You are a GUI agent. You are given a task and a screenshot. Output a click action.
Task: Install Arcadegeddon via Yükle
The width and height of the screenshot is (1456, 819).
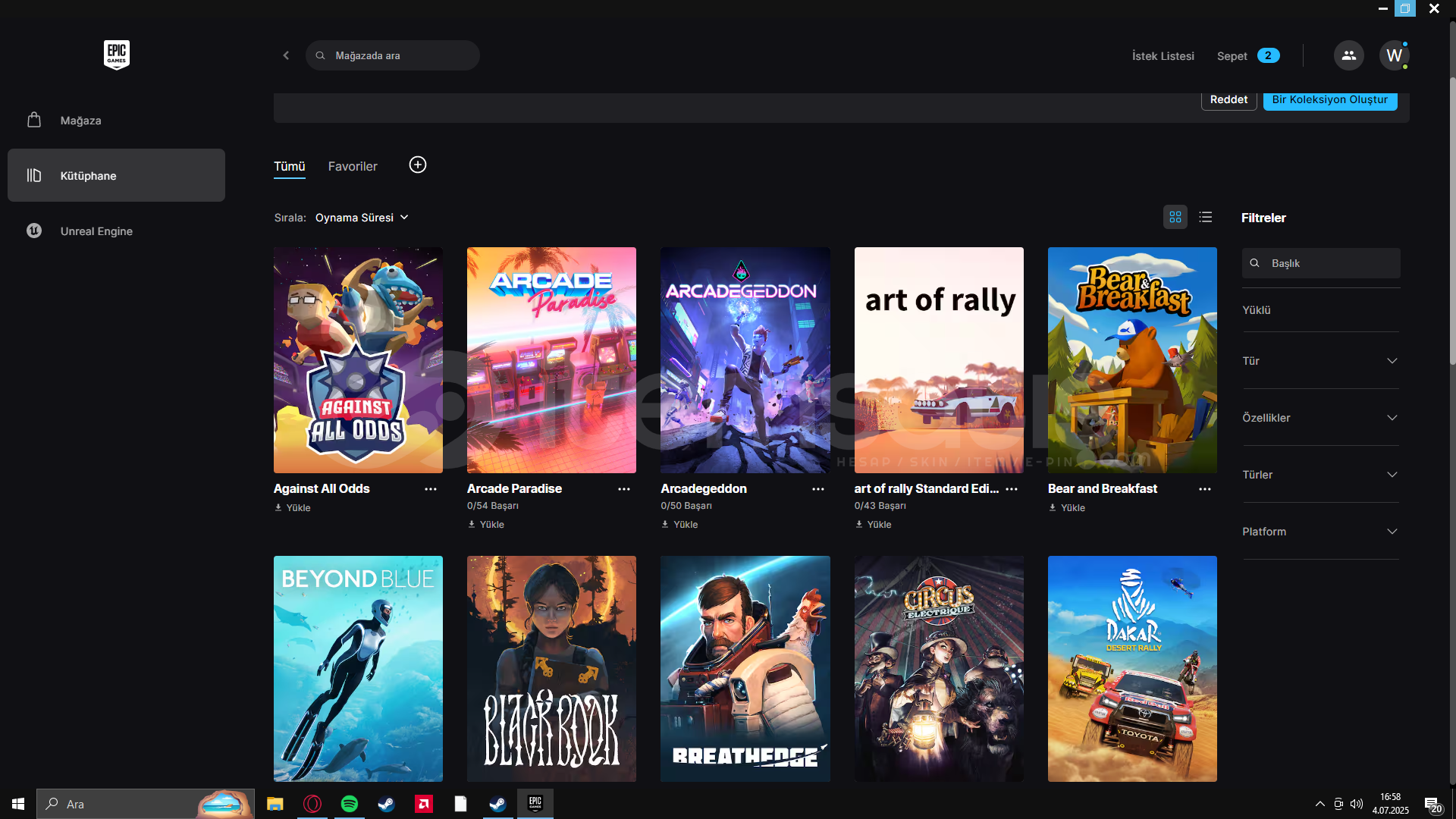coord(679,525)
